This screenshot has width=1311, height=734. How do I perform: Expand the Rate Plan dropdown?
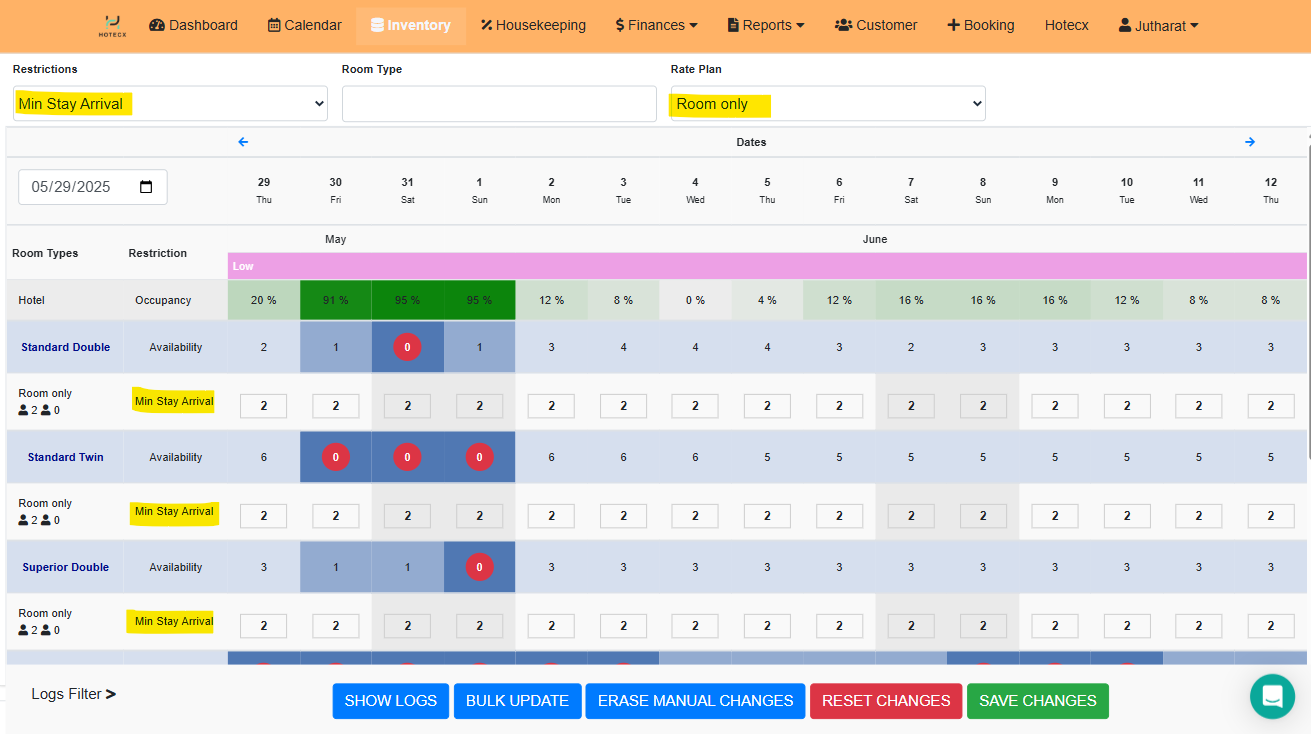click(827, 104)
